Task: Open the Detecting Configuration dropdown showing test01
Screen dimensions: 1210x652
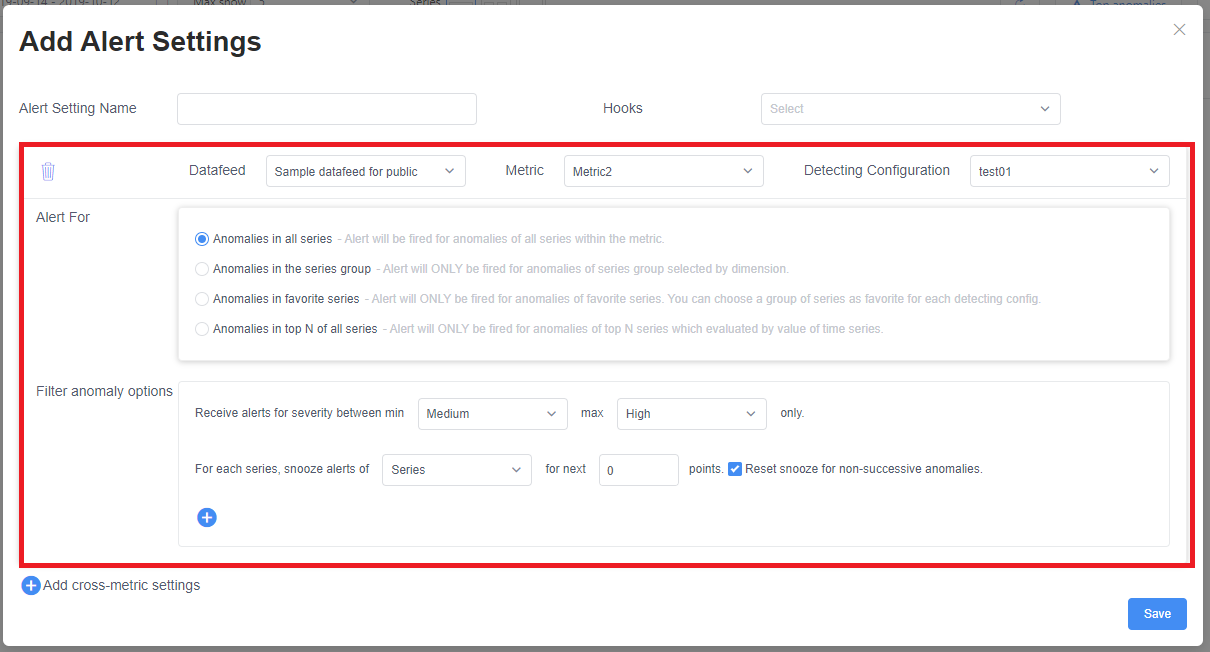Action: point(1069,170)
